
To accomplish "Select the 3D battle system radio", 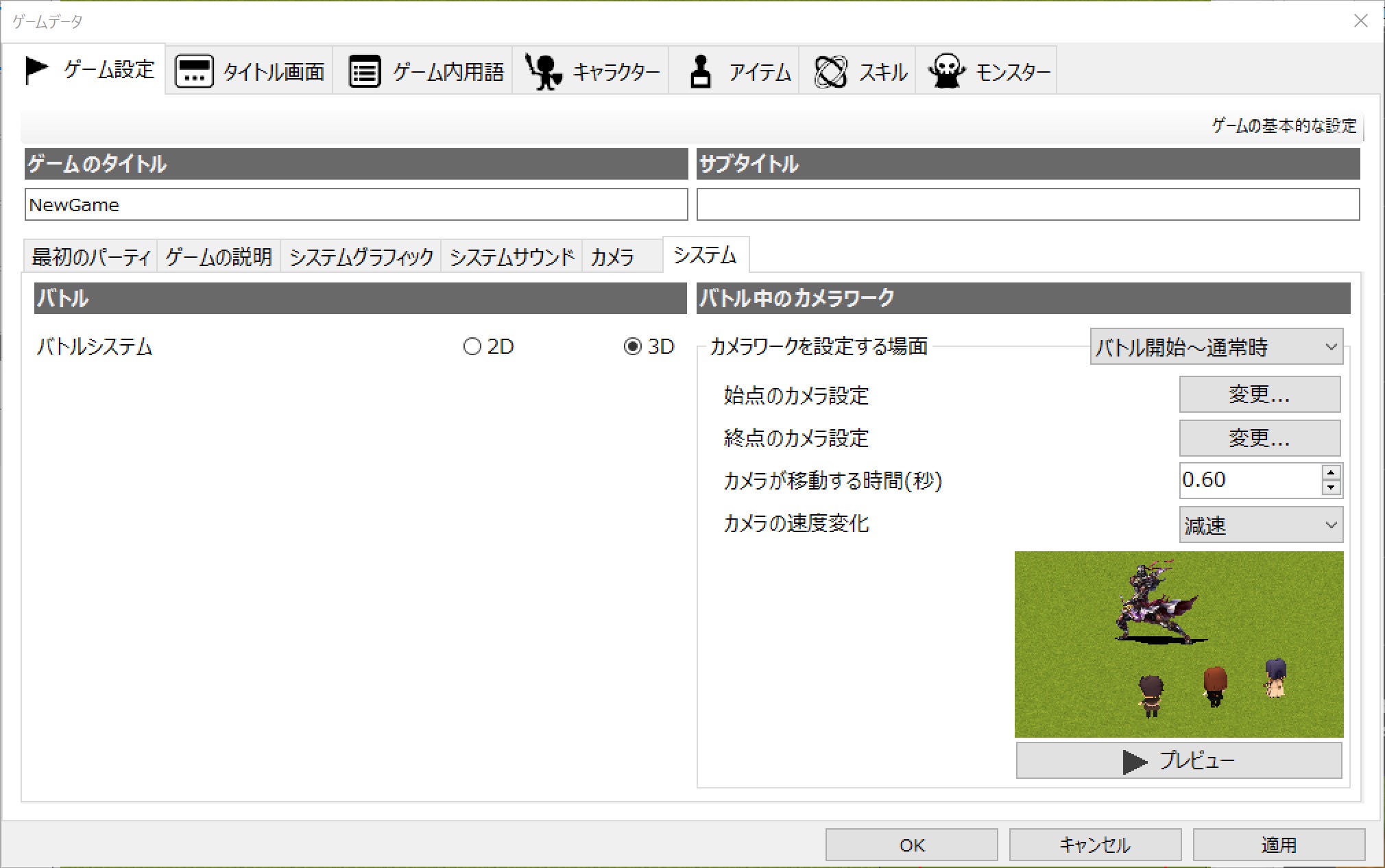I will (632, 347).
